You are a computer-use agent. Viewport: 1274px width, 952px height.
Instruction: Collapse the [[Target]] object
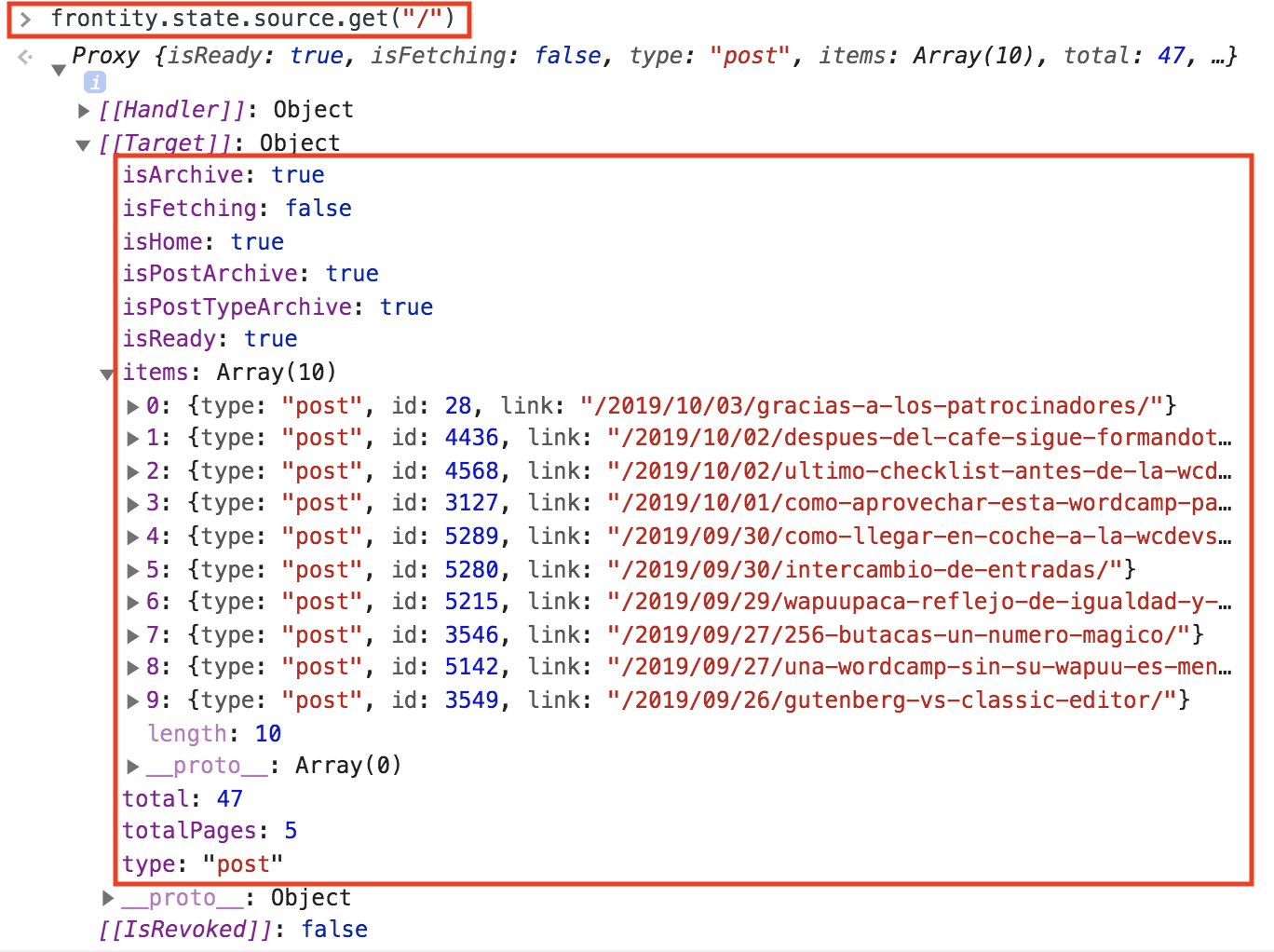[83, 144]
